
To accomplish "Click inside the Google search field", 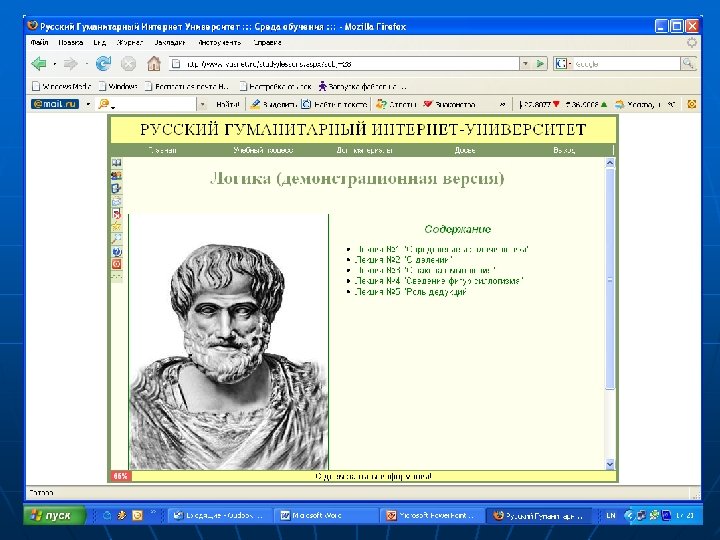I will (625, 63).
